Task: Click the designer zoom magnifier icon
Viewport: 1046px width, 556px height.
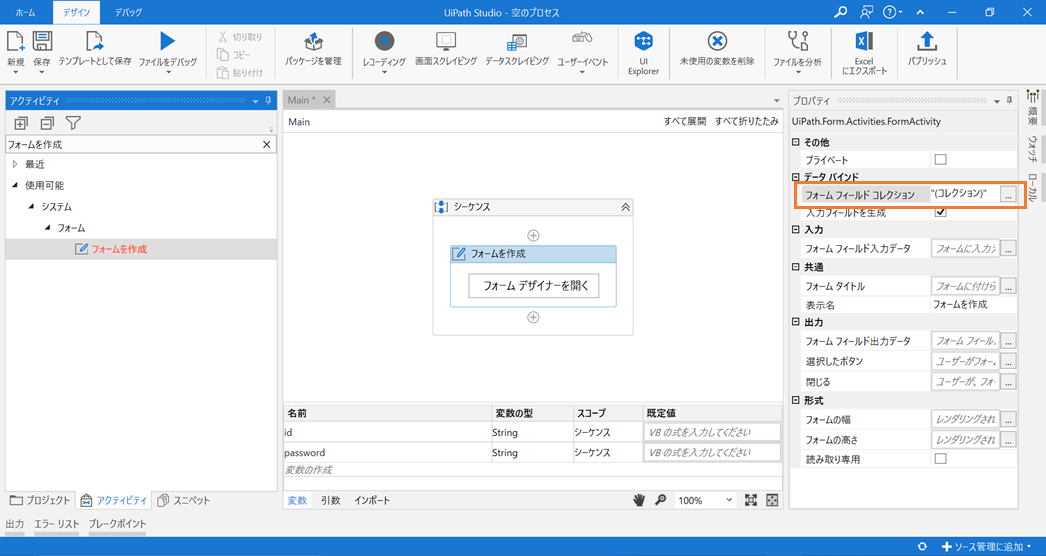Action: click(660, 500)
